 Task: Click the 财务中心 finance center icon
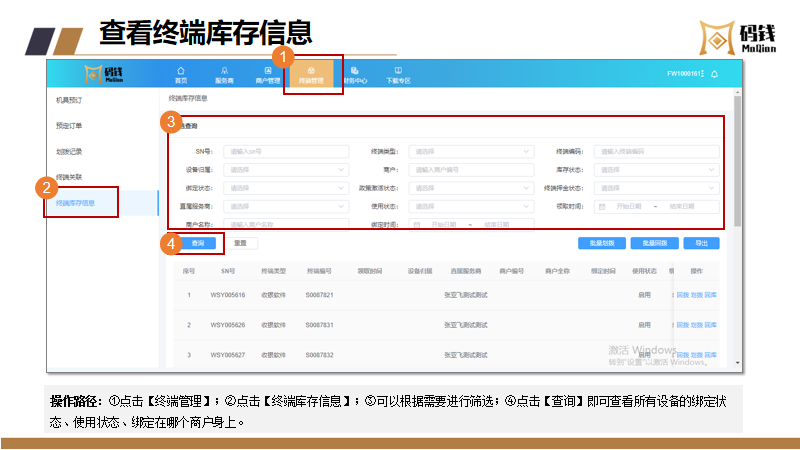point(355,70)
